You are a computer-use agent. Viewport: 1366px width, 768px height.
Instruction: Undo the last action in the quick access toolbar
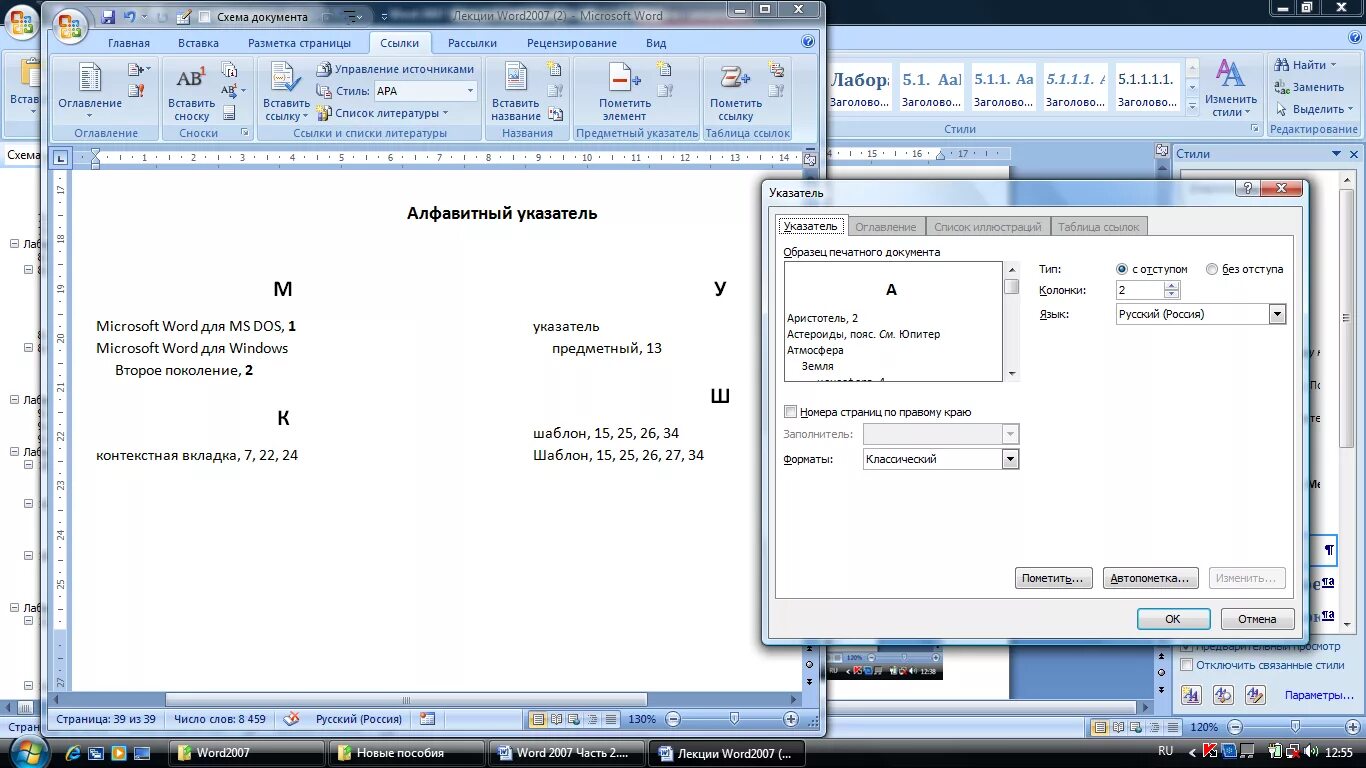(x=129, y=17)
